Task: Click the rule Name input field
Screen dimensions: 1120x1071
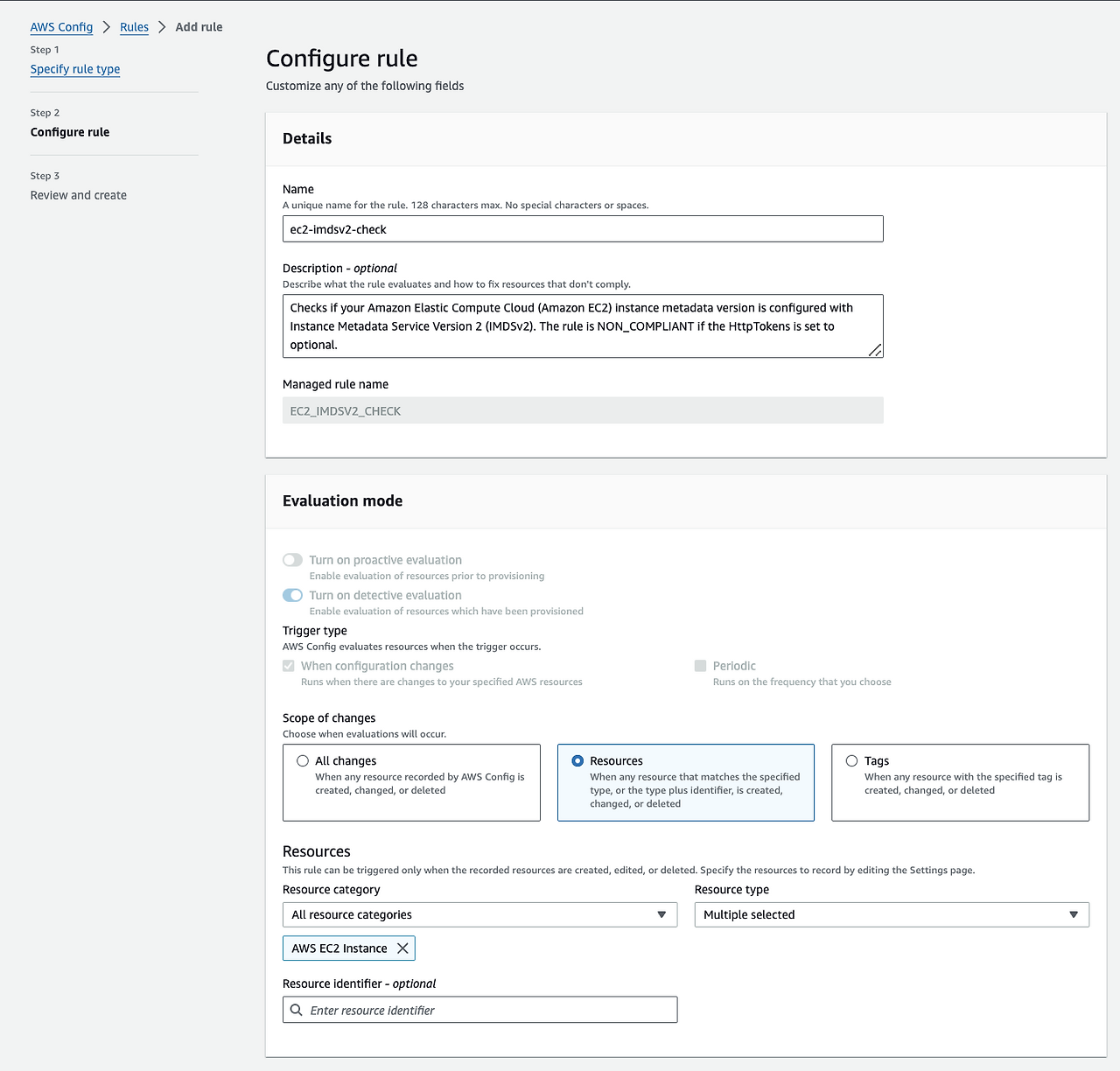Action: coord(583,229)
